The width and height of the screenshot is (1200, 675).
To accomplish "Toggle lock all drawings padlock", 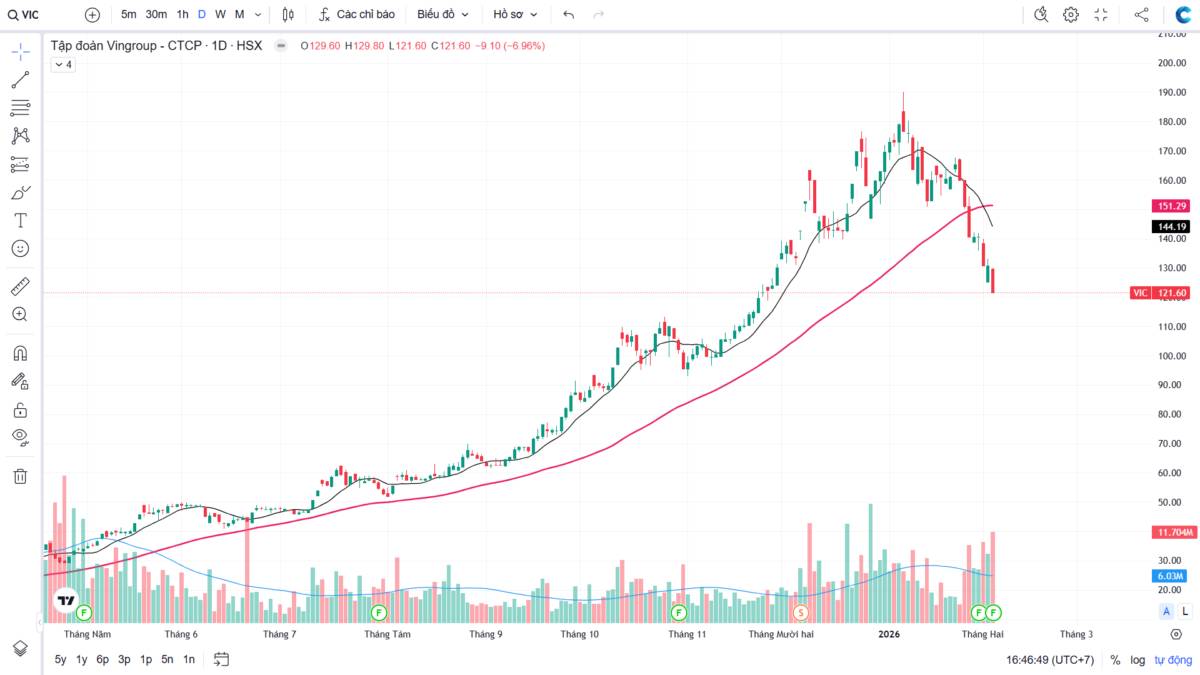I will [x=20, y=409].
